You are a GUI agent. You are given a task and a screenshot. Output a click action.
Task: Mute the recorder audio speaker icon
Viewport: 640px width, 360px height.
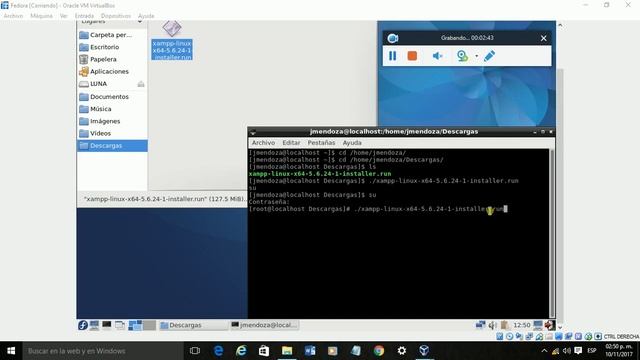click(x=437, y=56)
